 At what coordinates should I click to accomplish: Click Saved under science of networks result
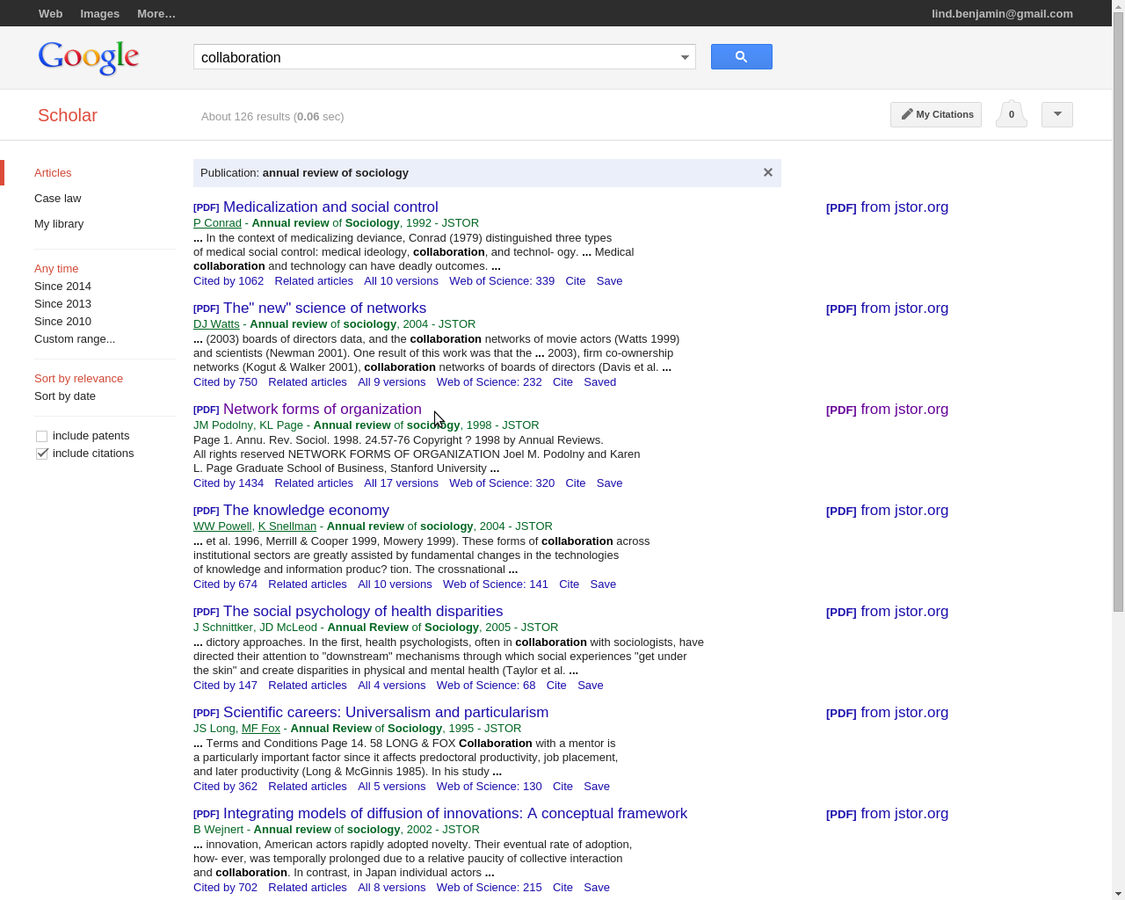click(600, 383)
